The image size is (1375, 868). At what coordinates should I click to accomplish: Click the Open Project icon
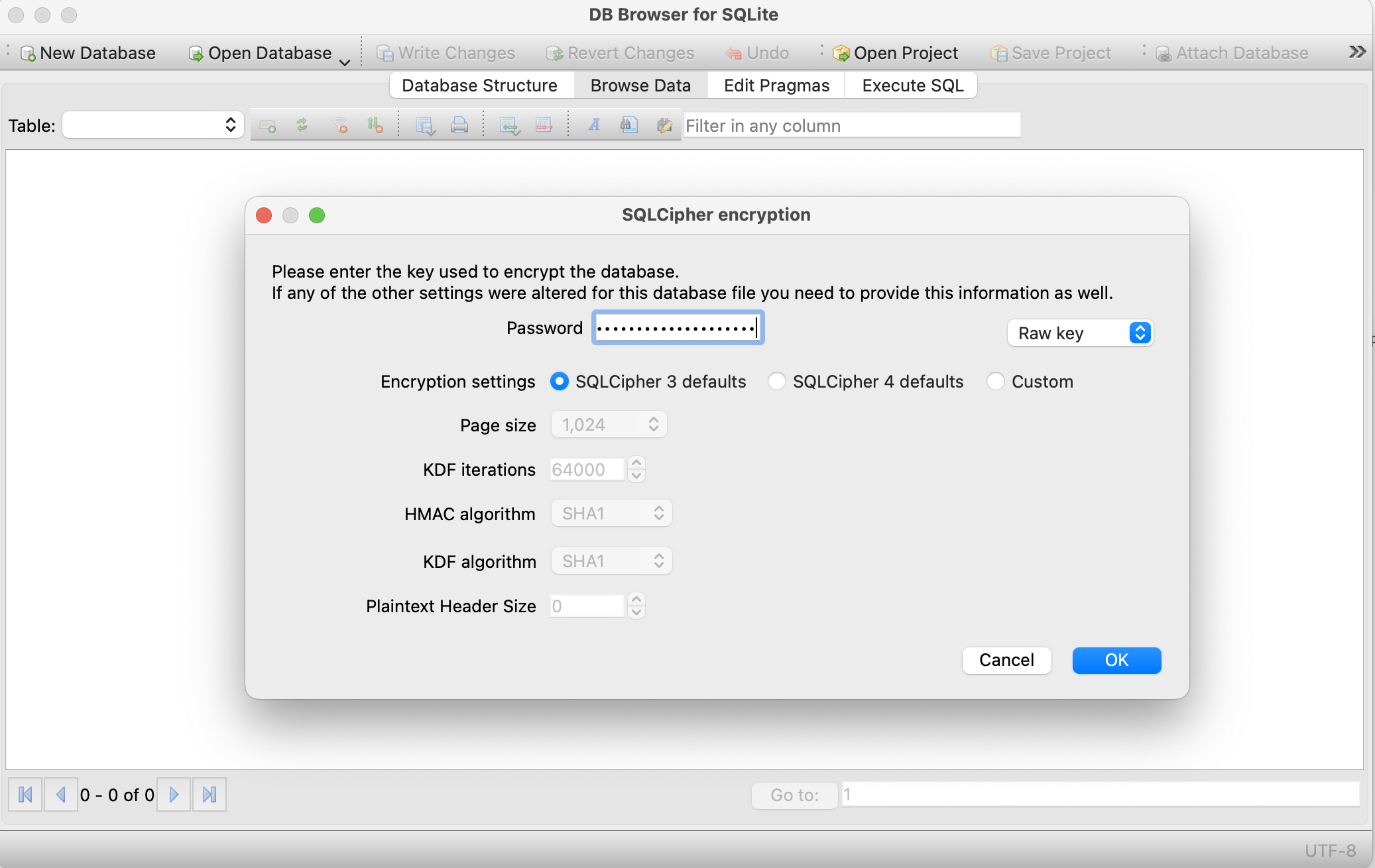[x=841, y=54]
